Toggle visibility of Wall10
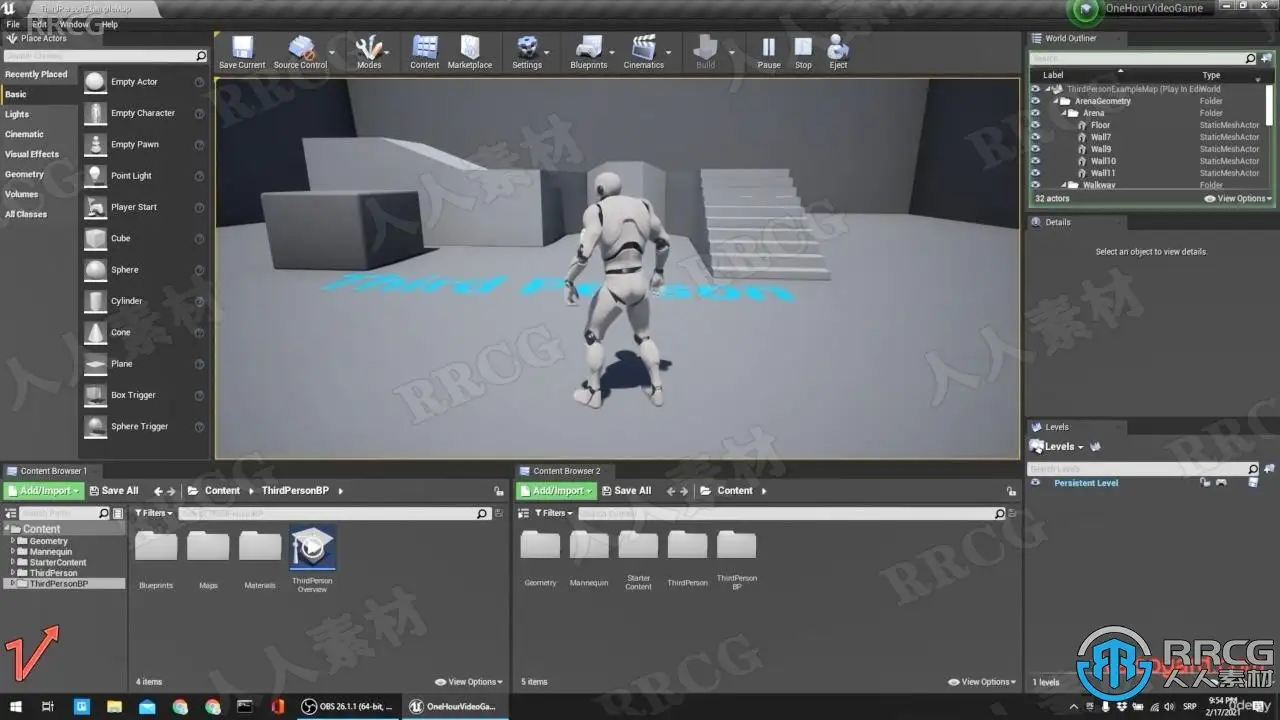Viewport: 1280px width, 720px height. [1036, 161]
